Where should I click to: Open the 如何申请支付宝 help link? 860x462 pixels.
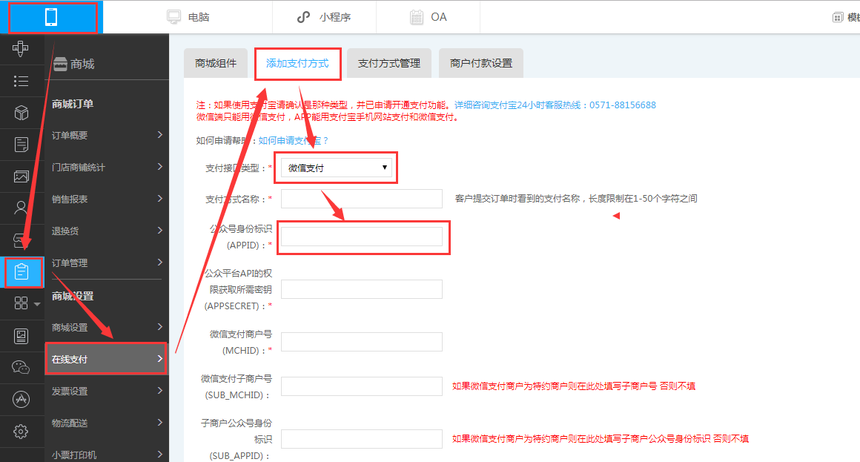(293, 140)
